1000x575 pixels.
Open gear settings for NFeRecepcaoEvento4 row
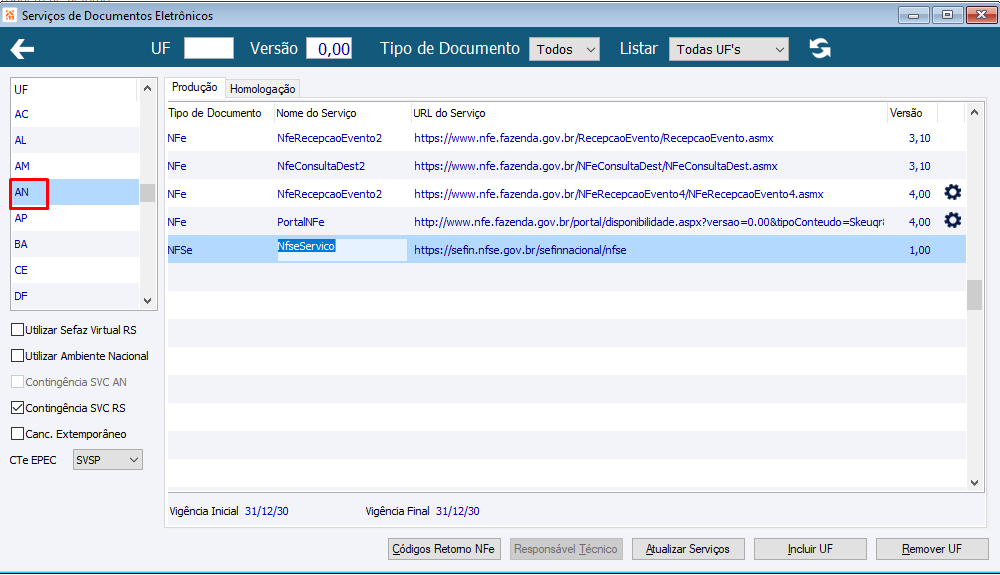952,193
